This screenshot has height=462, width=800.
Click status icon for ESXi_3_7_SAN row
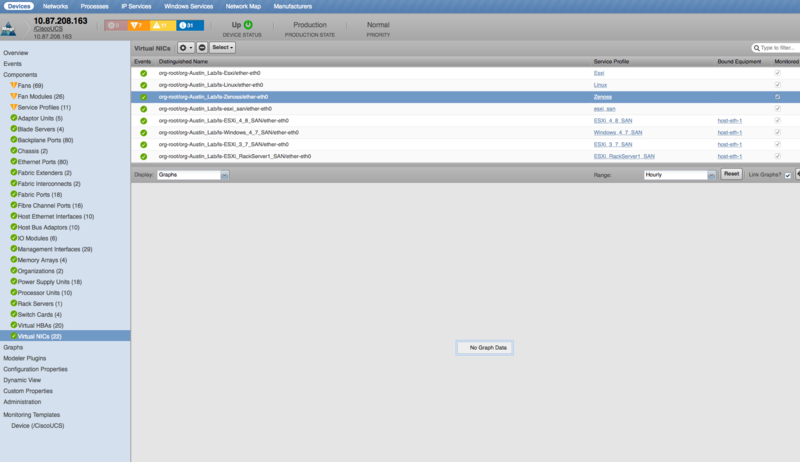[143, 145]
